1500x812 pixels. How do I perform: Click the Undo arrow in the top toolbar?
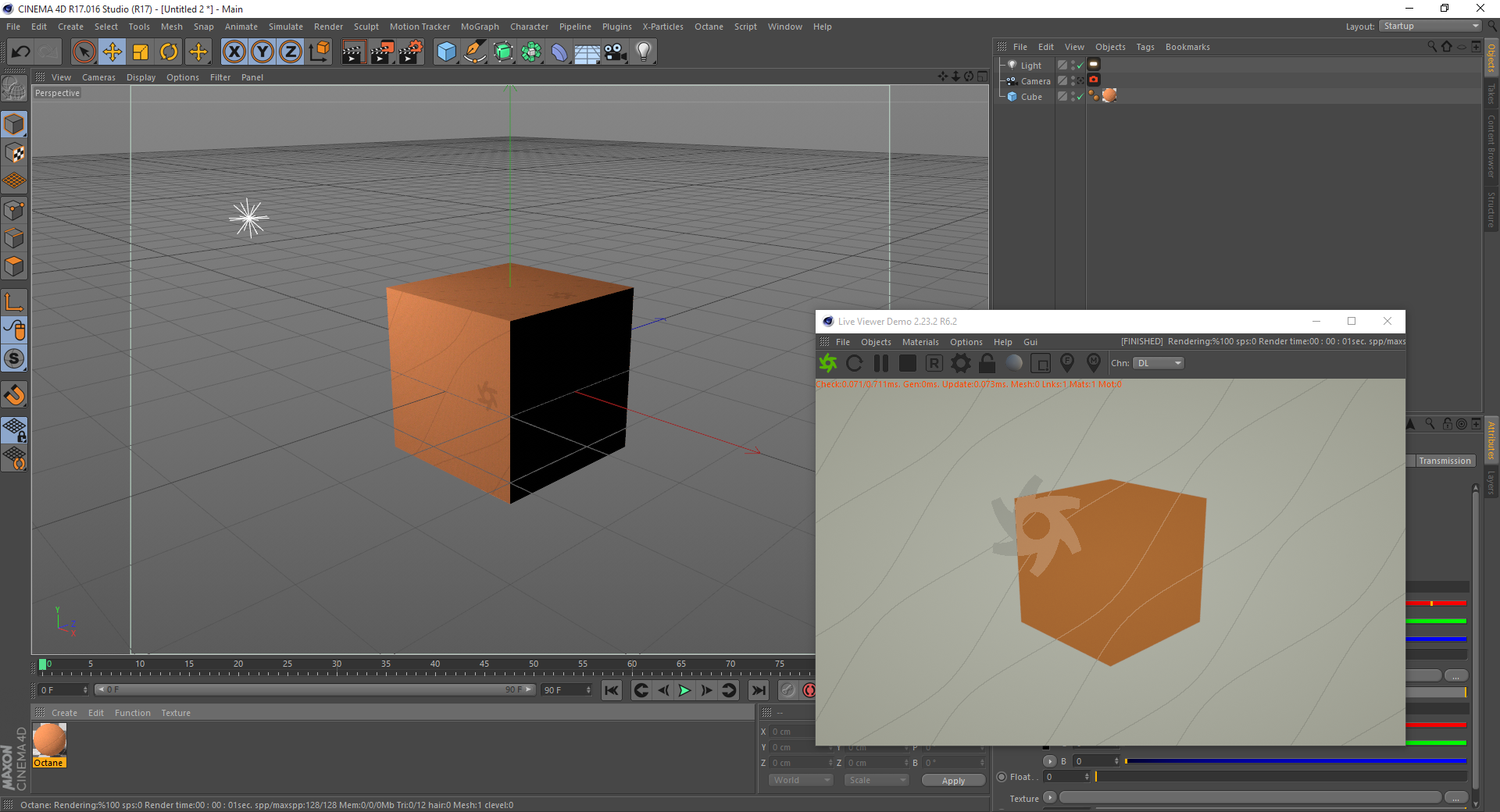coord(21,52)
